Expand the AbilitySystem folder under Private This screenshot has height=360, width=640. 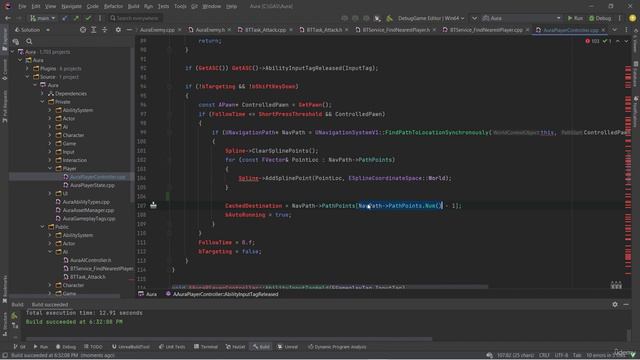click(x=50, y=110)
